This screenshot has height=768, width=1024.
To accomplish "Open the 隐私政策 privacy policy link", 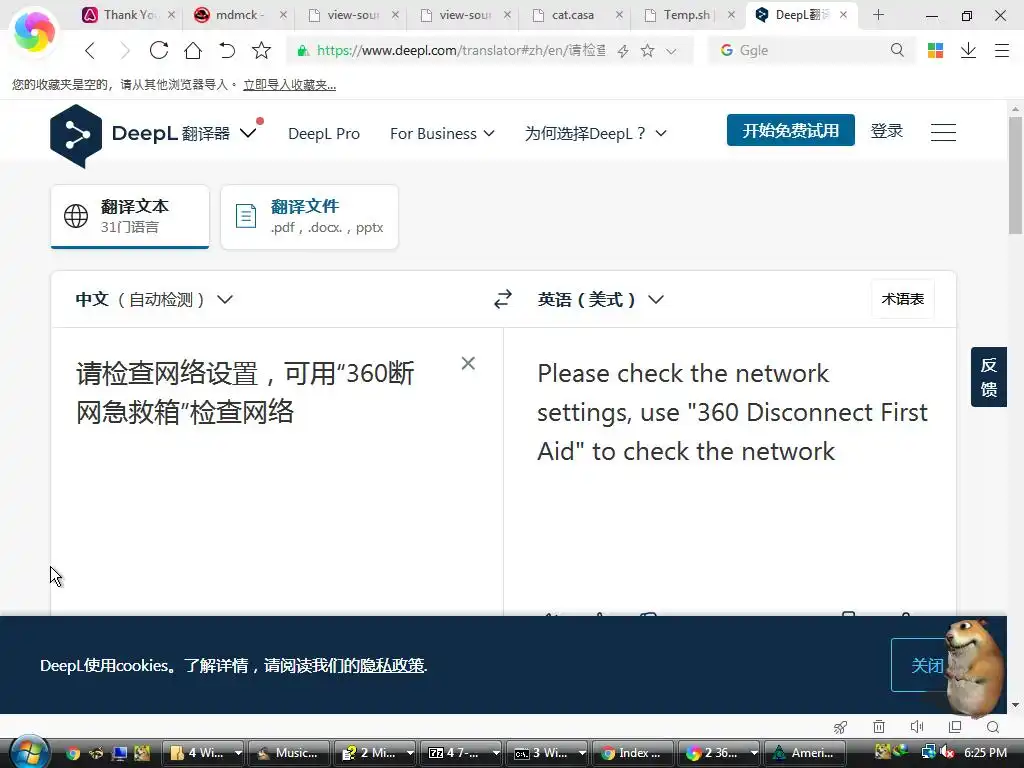I will [x=392, y=665].
